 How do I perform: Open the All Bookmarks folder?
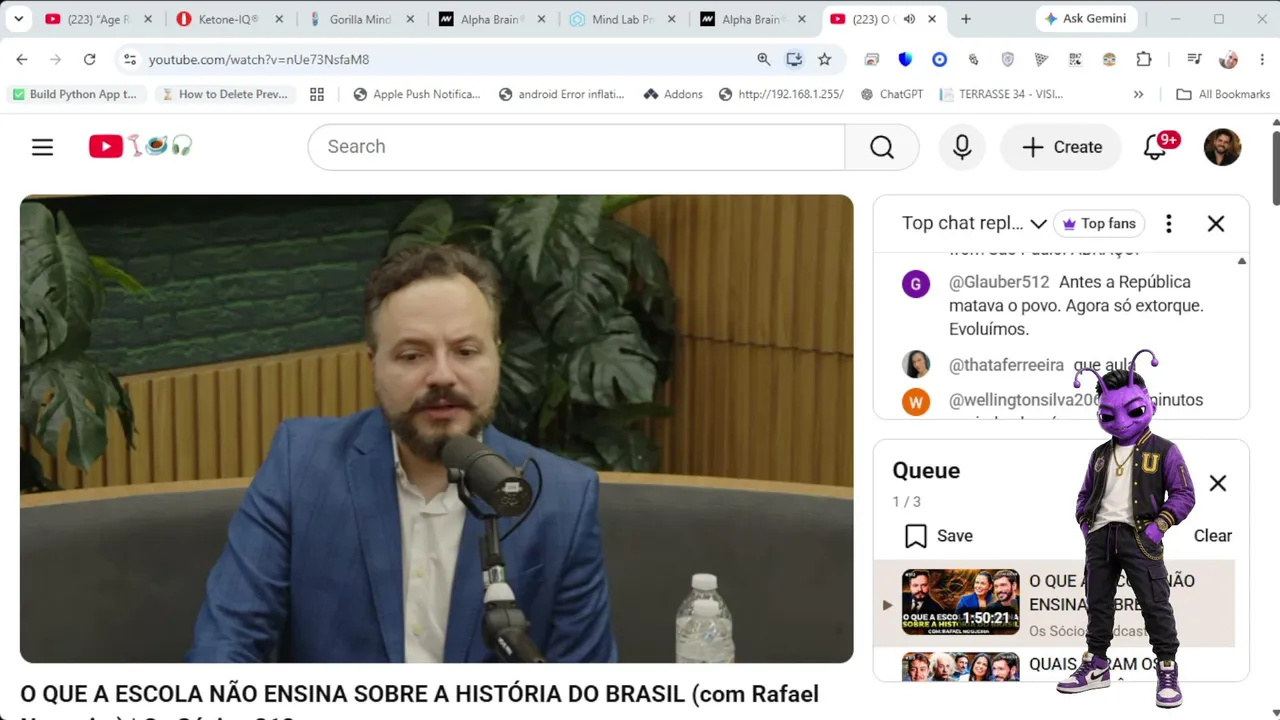(1223, 94)
